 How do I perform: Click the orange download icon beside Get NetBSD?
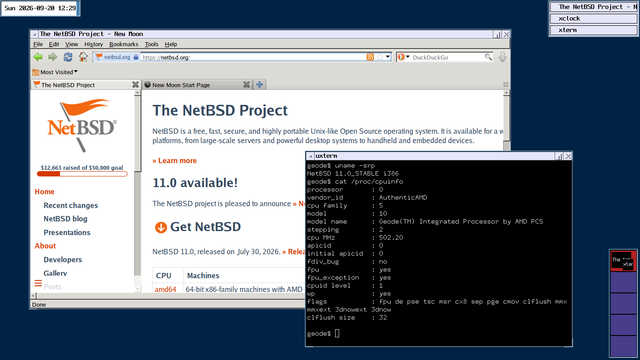click(x=161, y=227)
